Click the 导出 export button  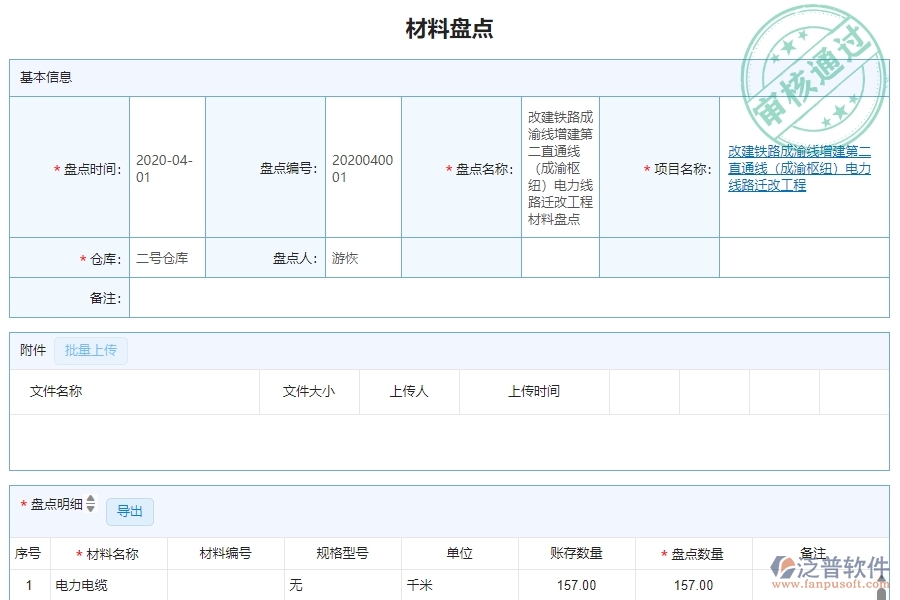coord(130,511)
